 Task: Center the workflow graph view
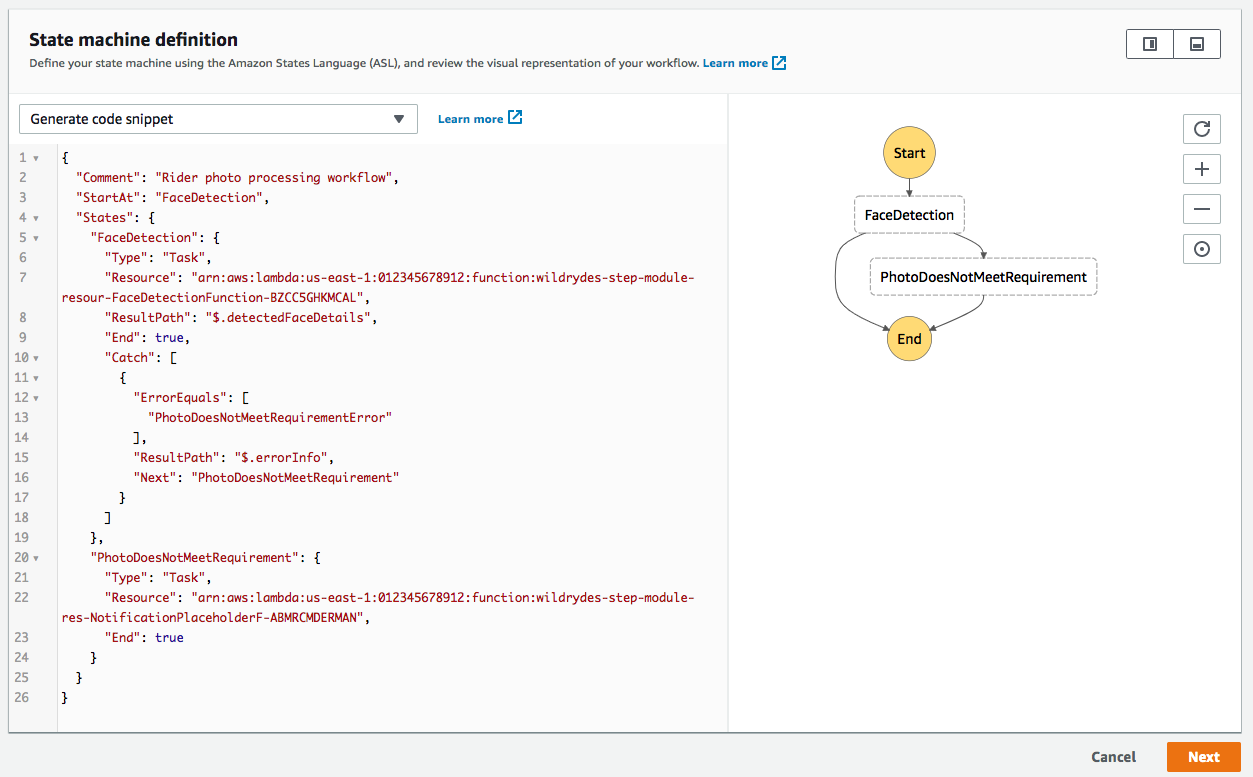tap(1201, 249)
